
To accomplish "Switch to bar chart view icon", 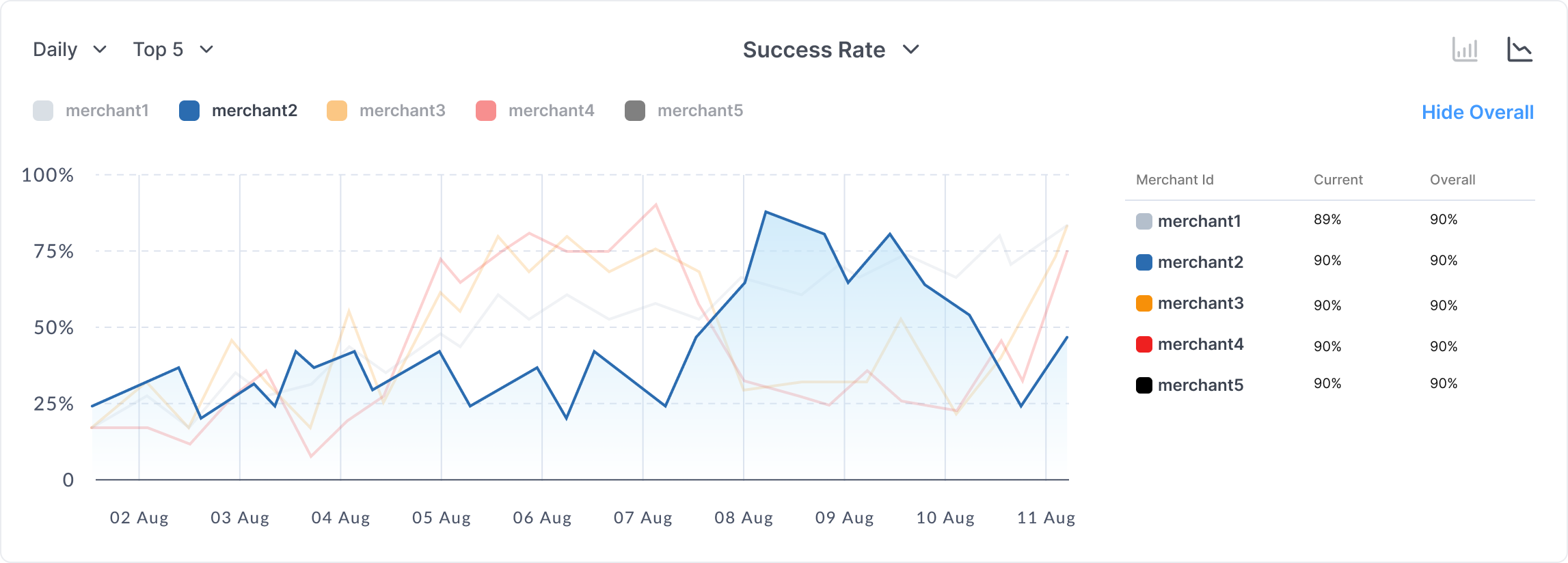I will pyautogui.click(x=1465, y=50).
